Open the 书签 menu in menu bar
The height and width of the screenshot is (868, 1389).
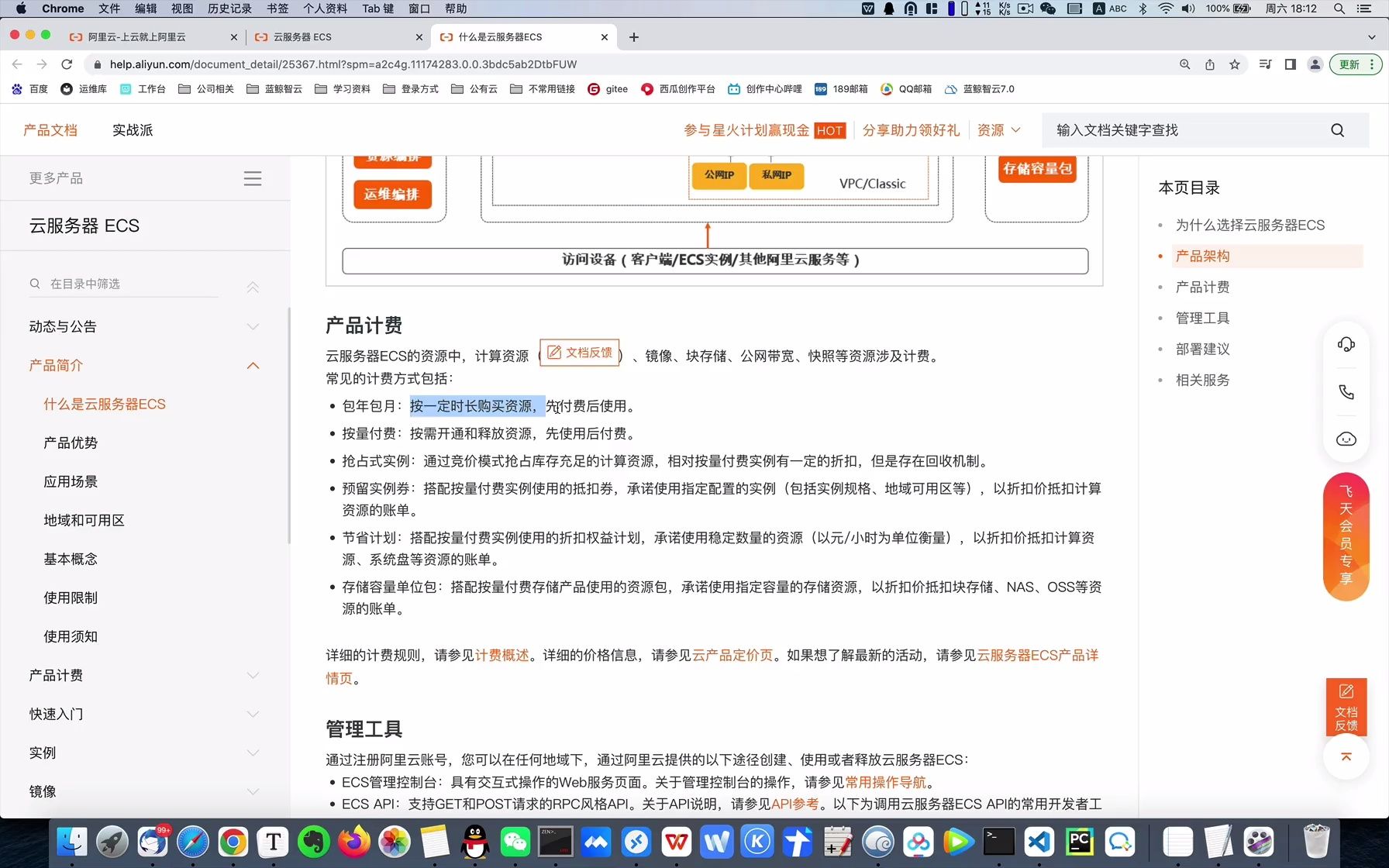pos(277,9)
